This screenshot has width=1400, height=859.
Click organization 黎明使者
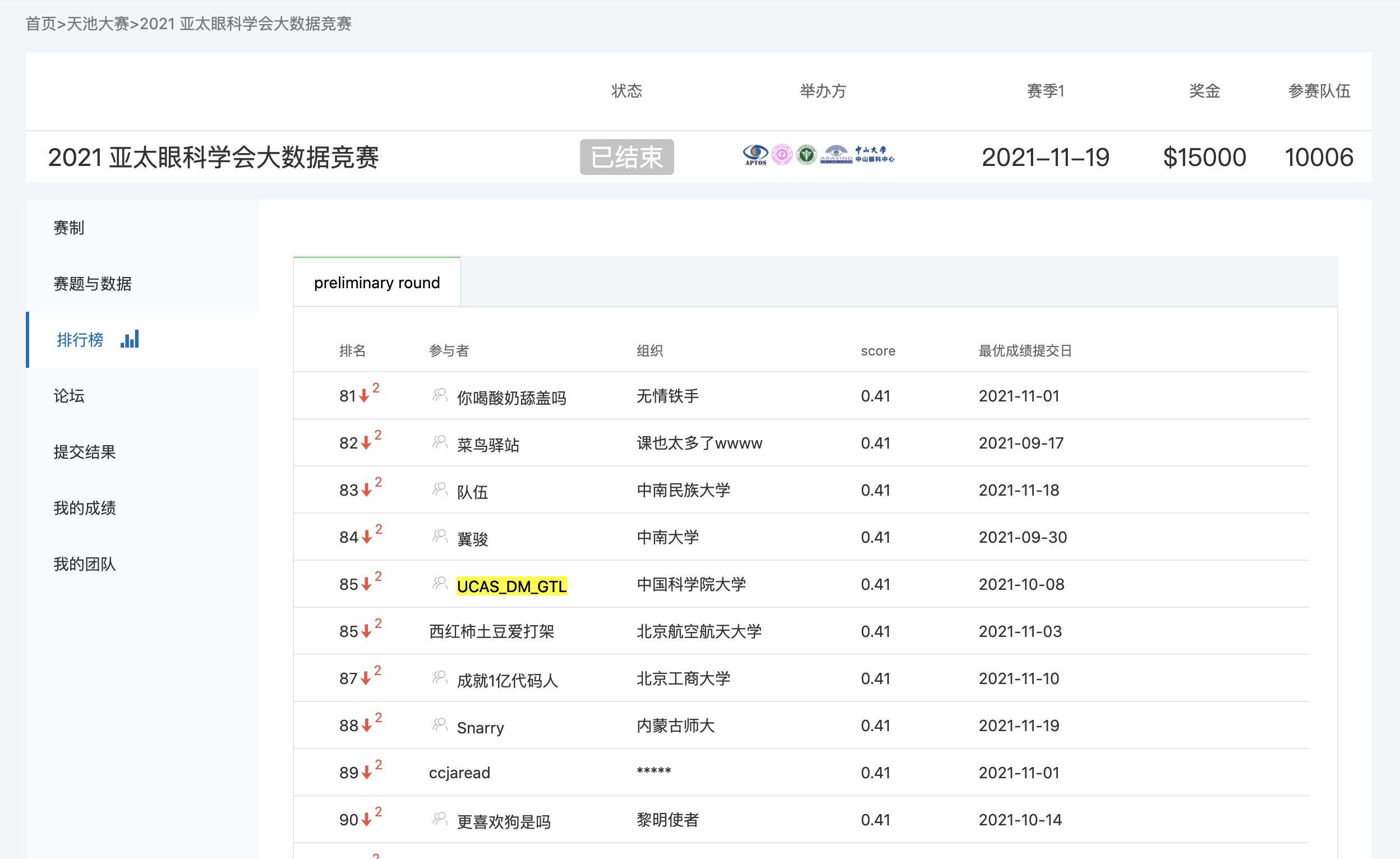pos(667,820)
